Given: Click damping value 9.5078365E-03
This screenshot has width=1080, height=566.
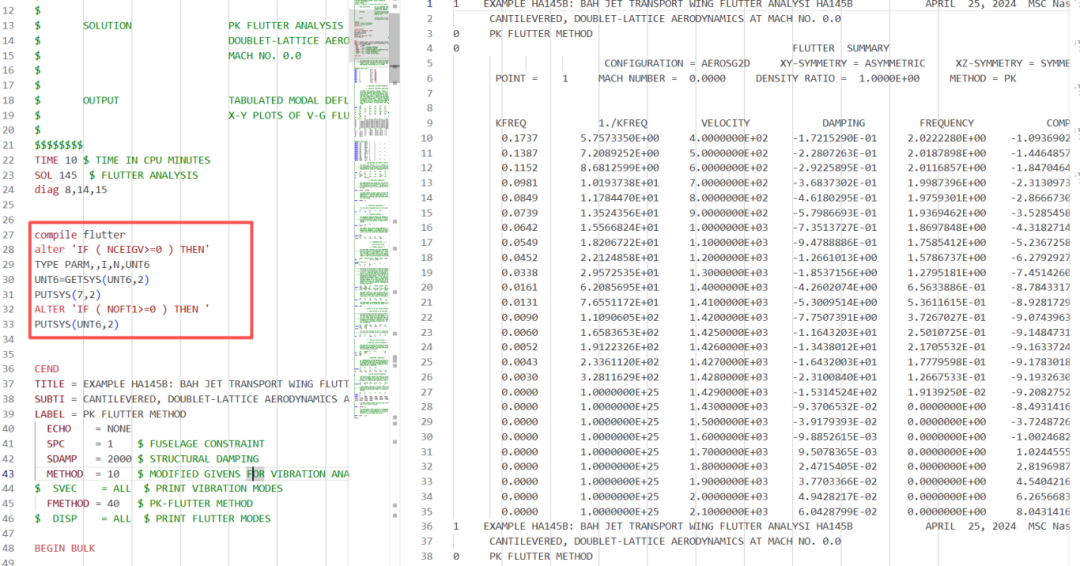Looking at the screenshot, I should coord(838,452).
